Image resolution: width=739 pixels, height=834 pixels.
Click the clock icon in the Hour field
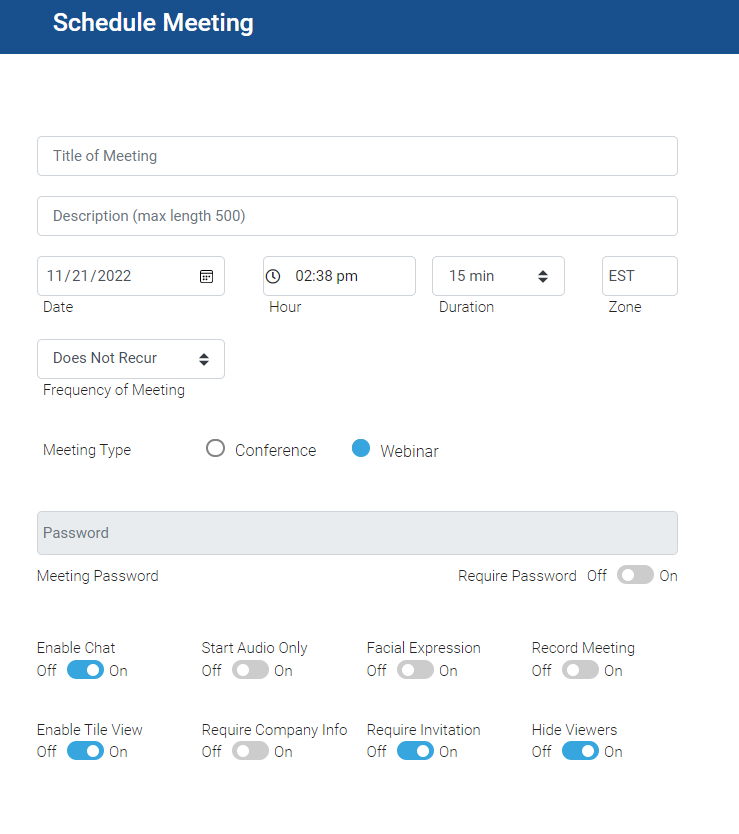pos(272,275)
